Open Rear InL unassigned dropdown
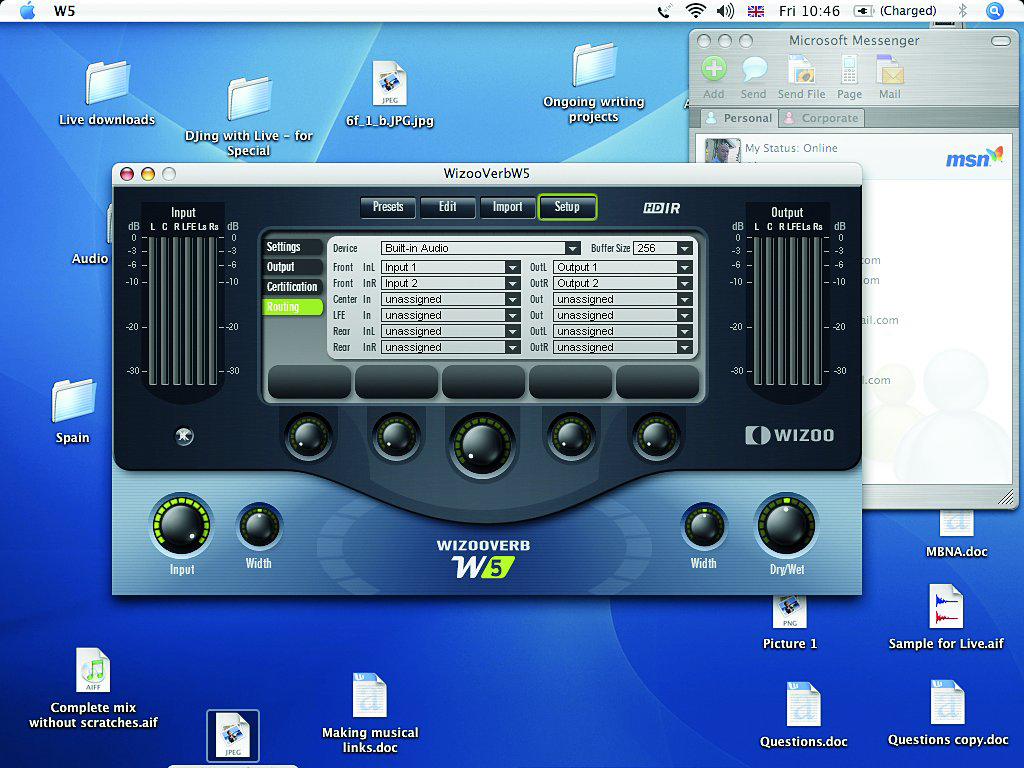This screenshot has height=768, width=1024. click(451, 331)
